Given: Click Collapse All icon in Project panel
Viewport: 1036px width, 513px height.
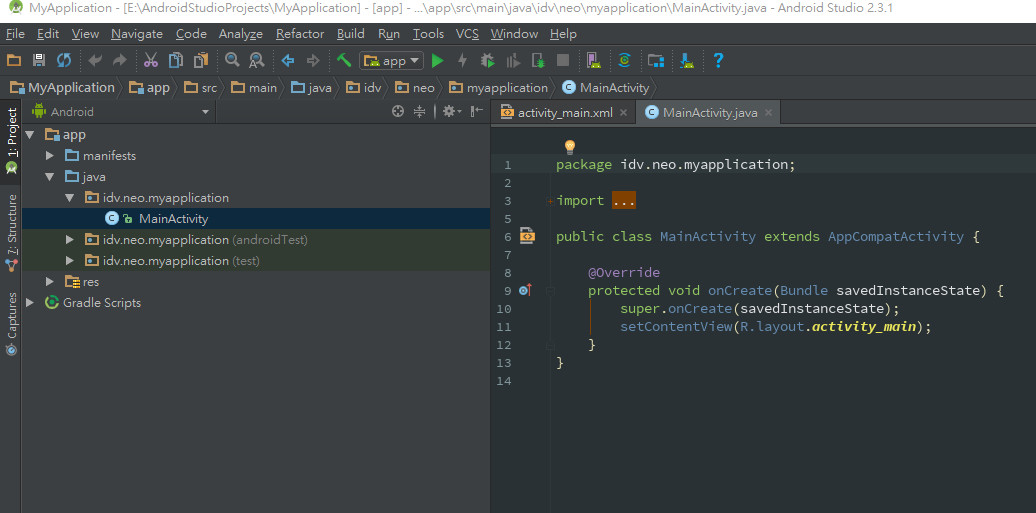Looking at the screenshot, I should coord(419,112).
